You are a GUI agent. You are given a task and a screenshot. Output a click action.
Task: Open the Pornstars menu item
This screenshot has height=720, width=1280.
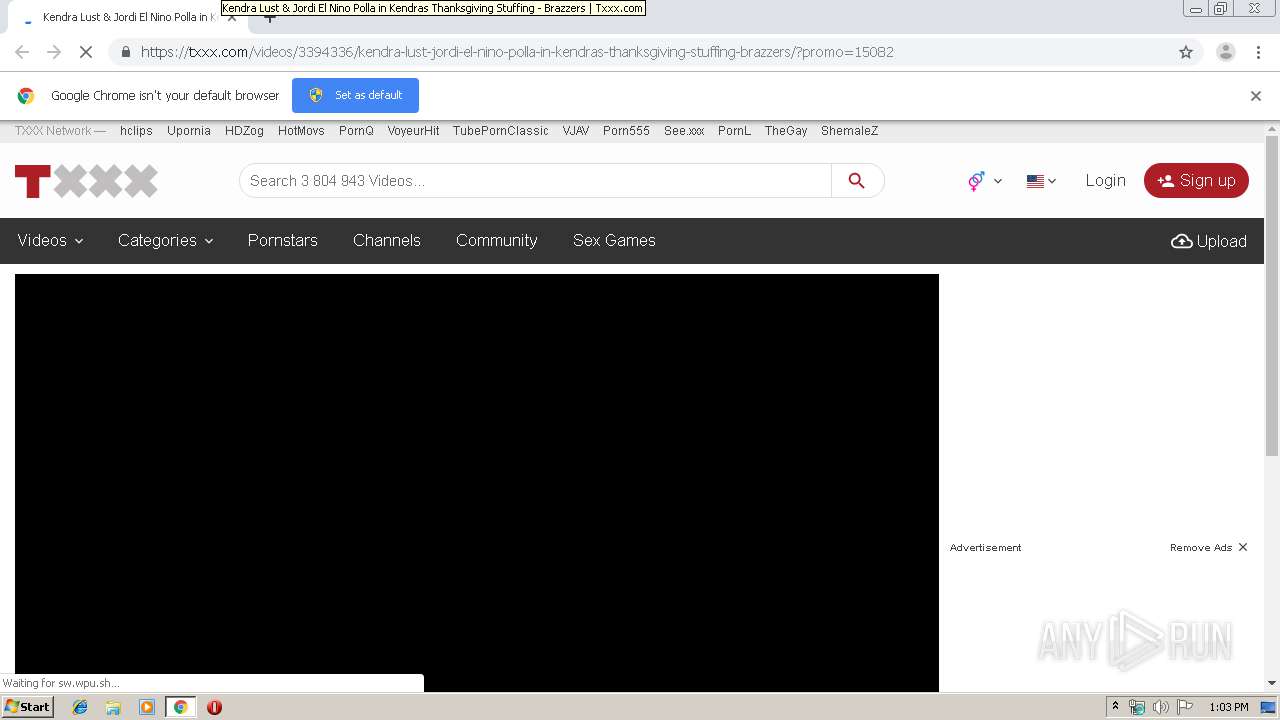(283, 240)
